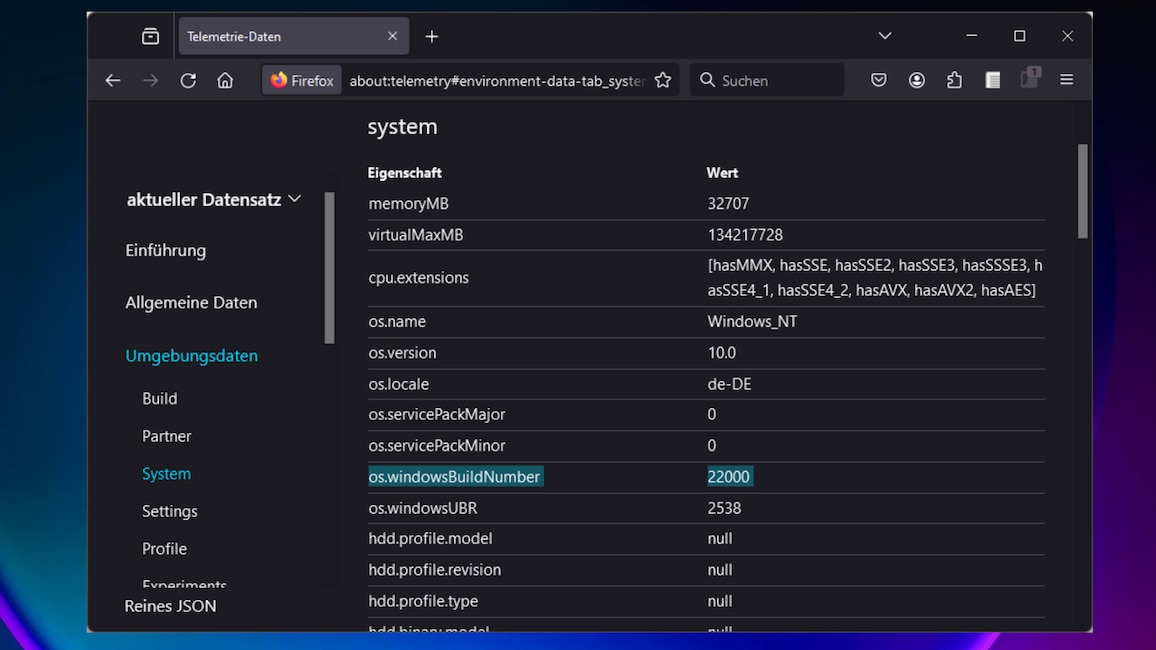Image resolution: width=1156 pixels, height=650 pixels.
Task: Open the Firefox View tab list icon
Action: (x=150, y=36)
